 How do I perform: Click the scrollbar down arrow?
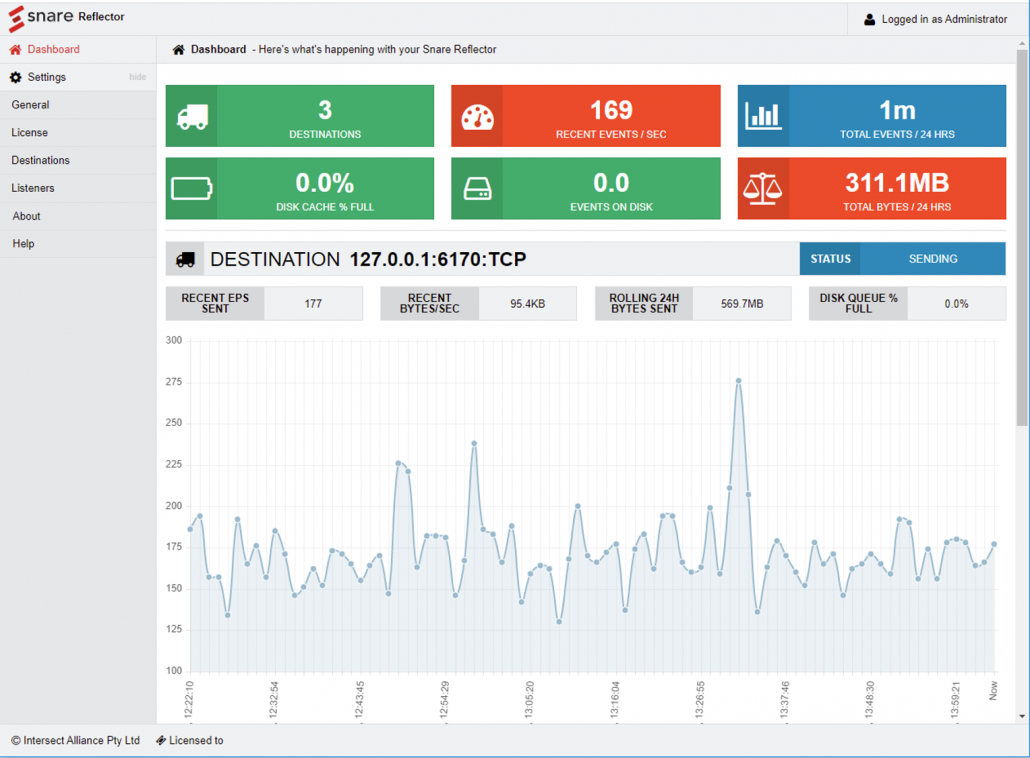tap(1021, 716)
